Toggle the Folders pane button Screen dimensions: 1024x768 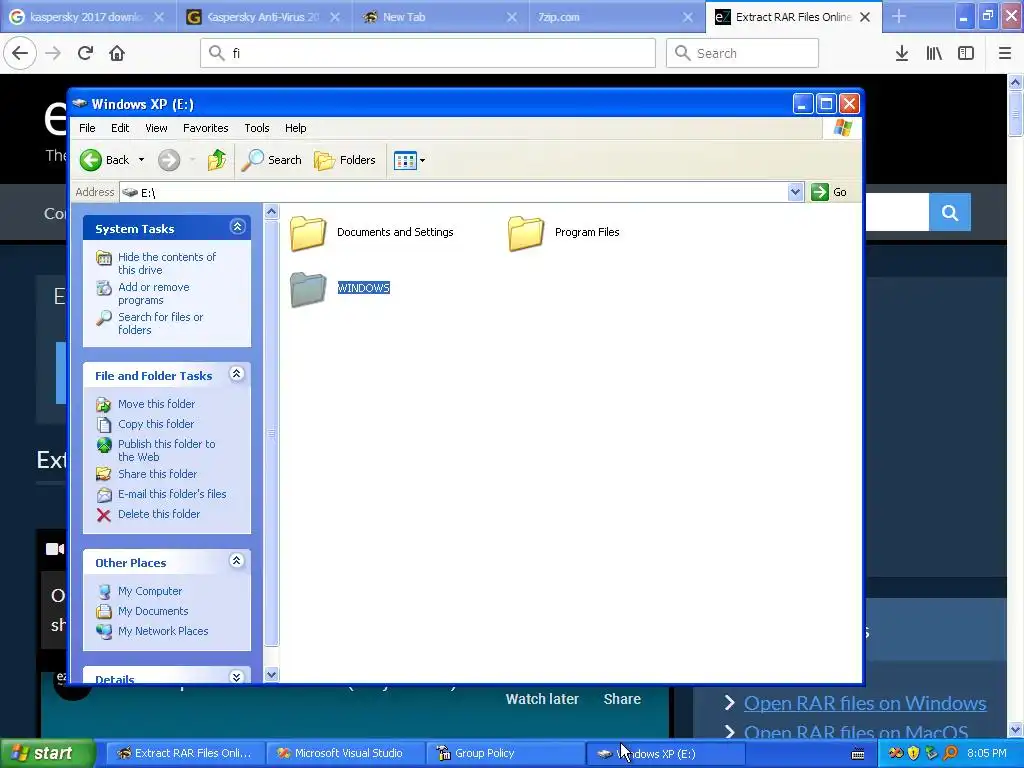345,160
